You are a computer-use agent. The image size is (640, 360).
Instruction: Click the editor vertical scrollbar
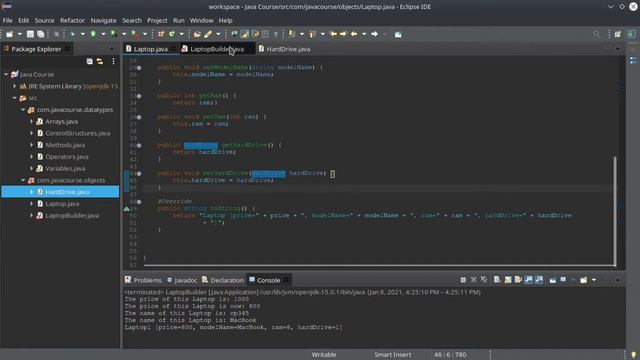click(x=615, y=210)
